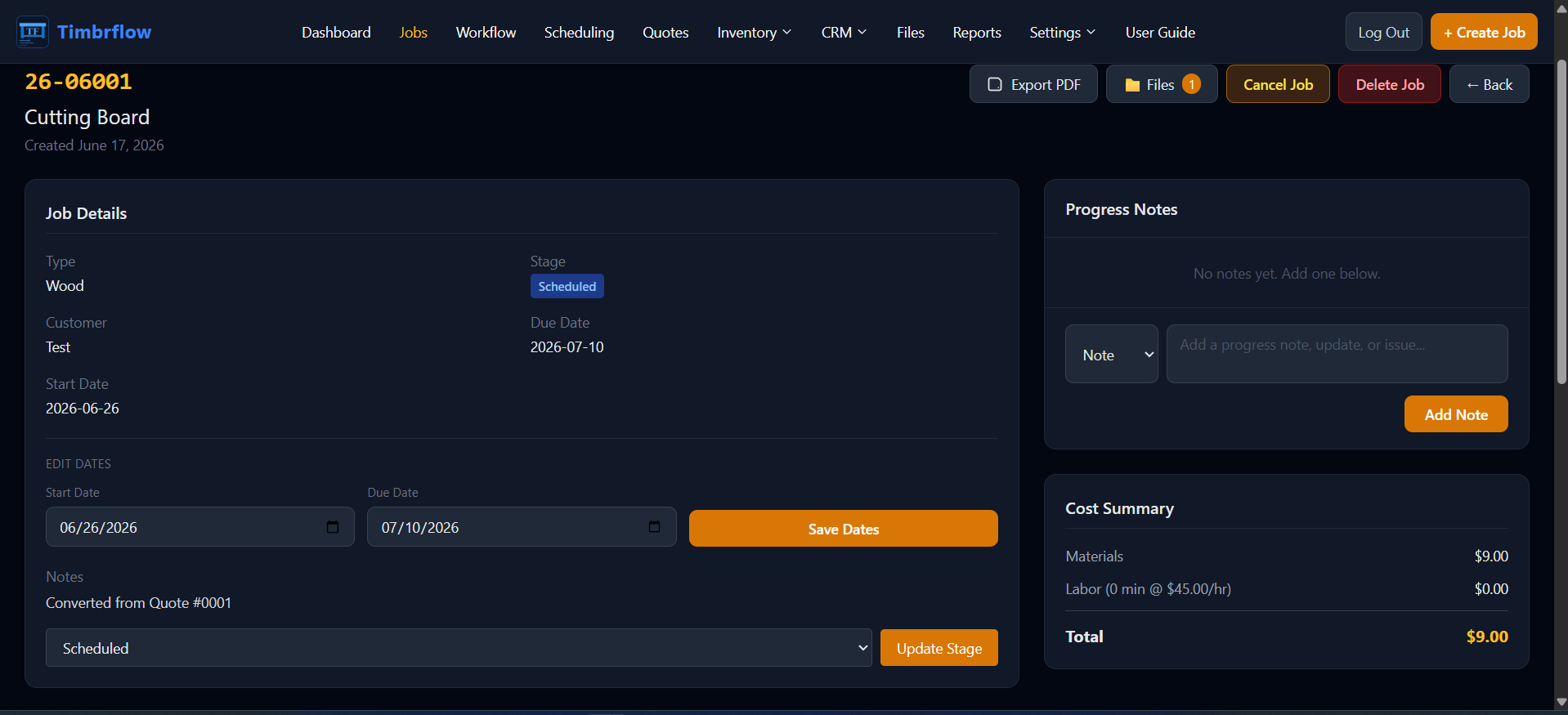Viewport: 1568px width, 715px height.
Task: Open the User Guide
Action: click(1160, 32)
